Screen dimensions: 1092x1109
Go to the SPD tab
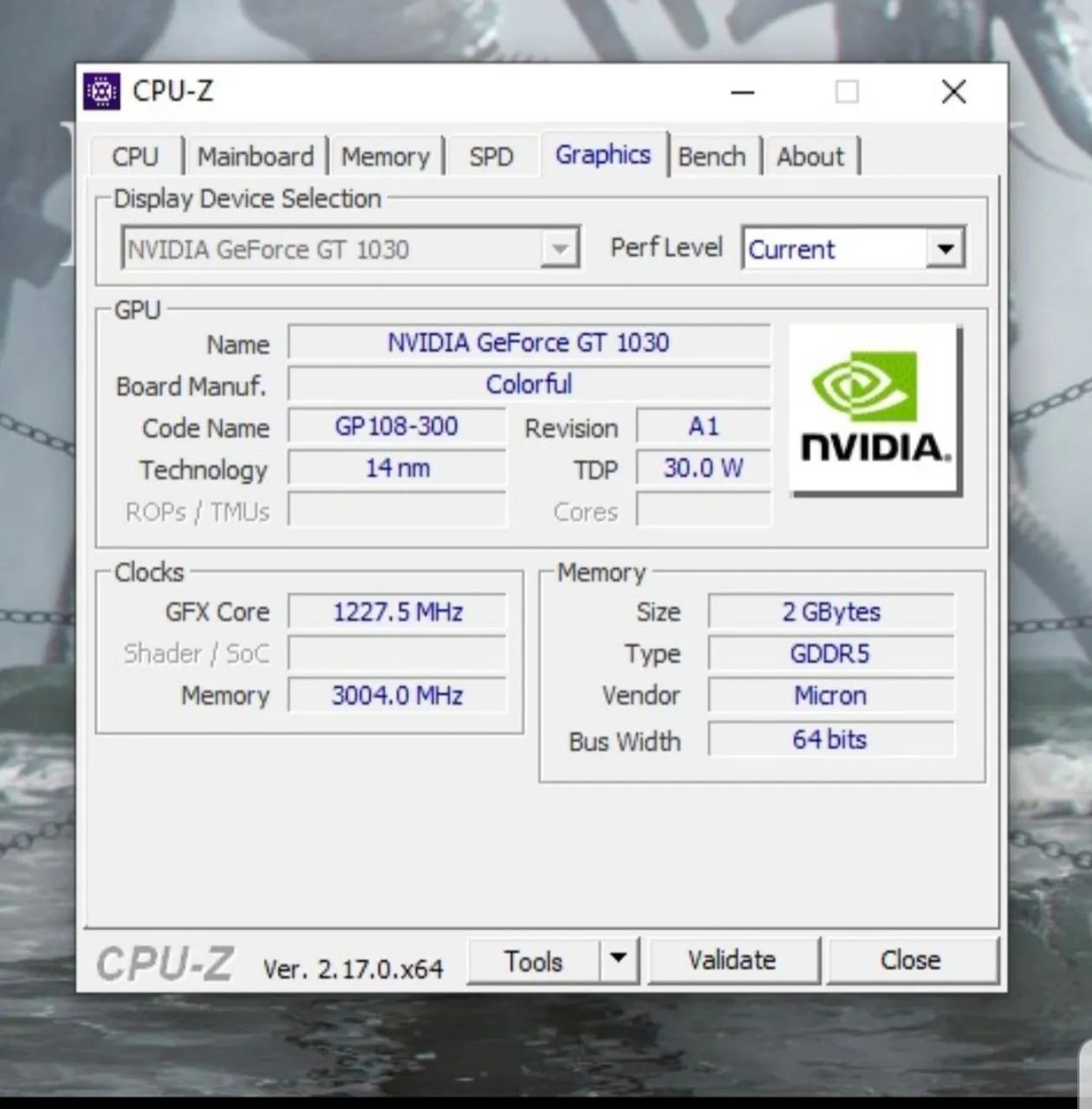(x=491, y=157)
